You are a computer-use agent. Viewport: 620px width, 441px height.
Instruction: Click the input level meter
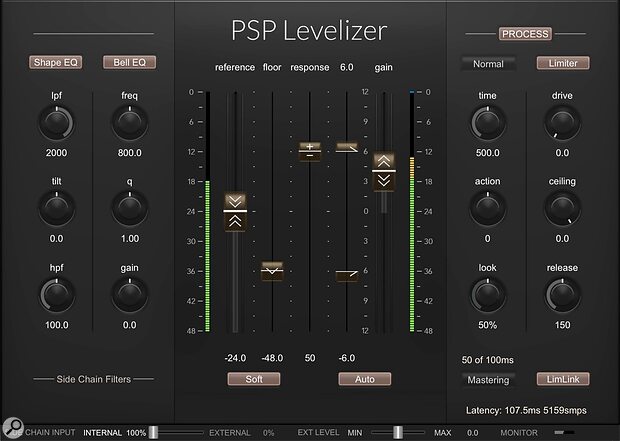(x=208, y=212)
